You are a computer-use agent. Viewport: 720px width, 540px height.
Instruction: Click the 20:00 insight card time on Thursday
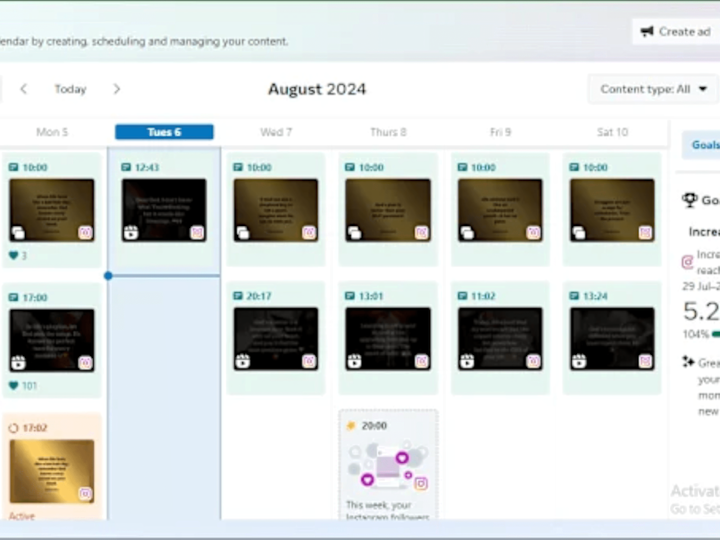pos(374,426)
